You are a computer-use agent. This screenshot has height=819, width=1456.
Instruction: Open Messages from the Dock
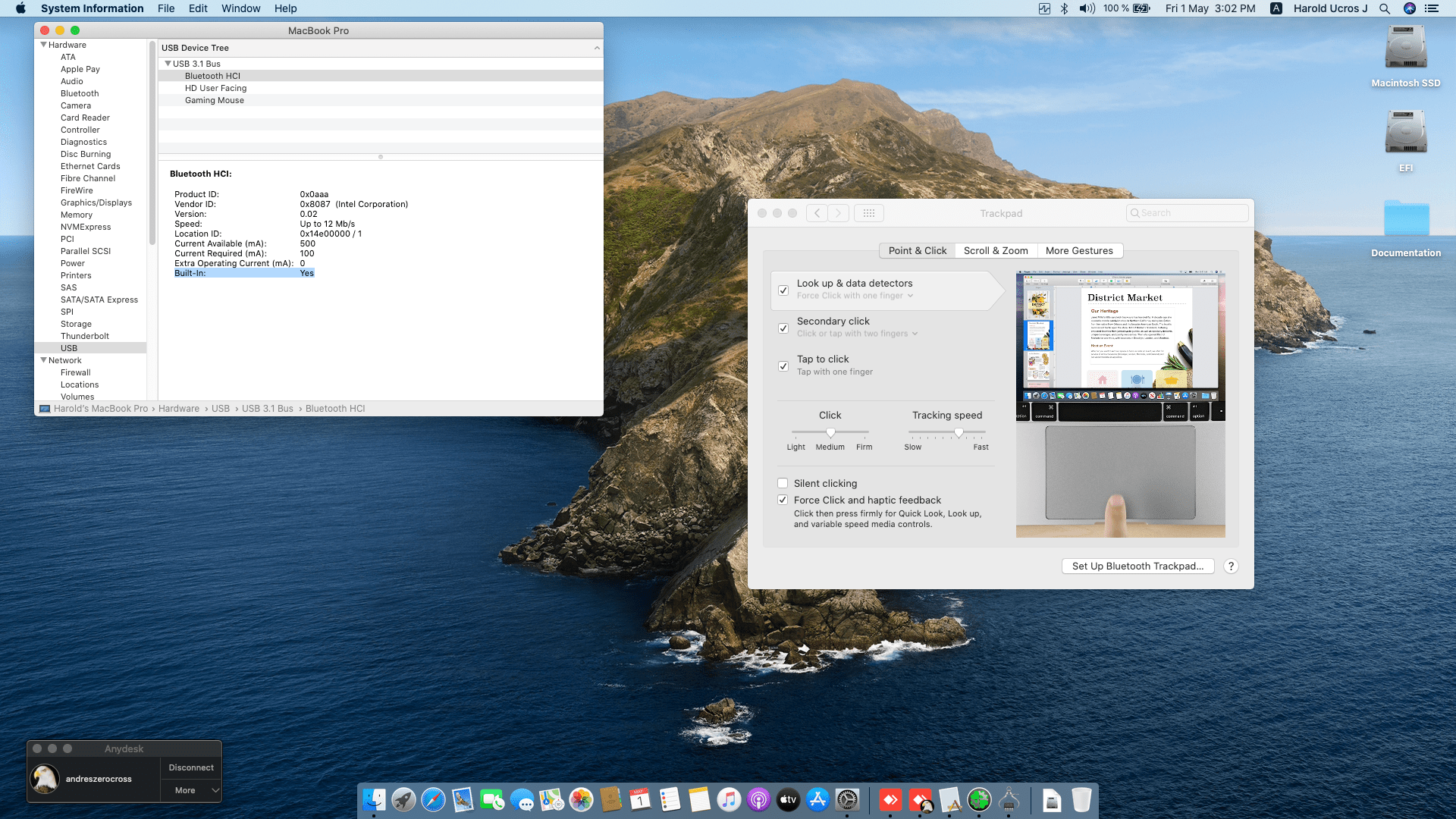(x=522, y=799)
